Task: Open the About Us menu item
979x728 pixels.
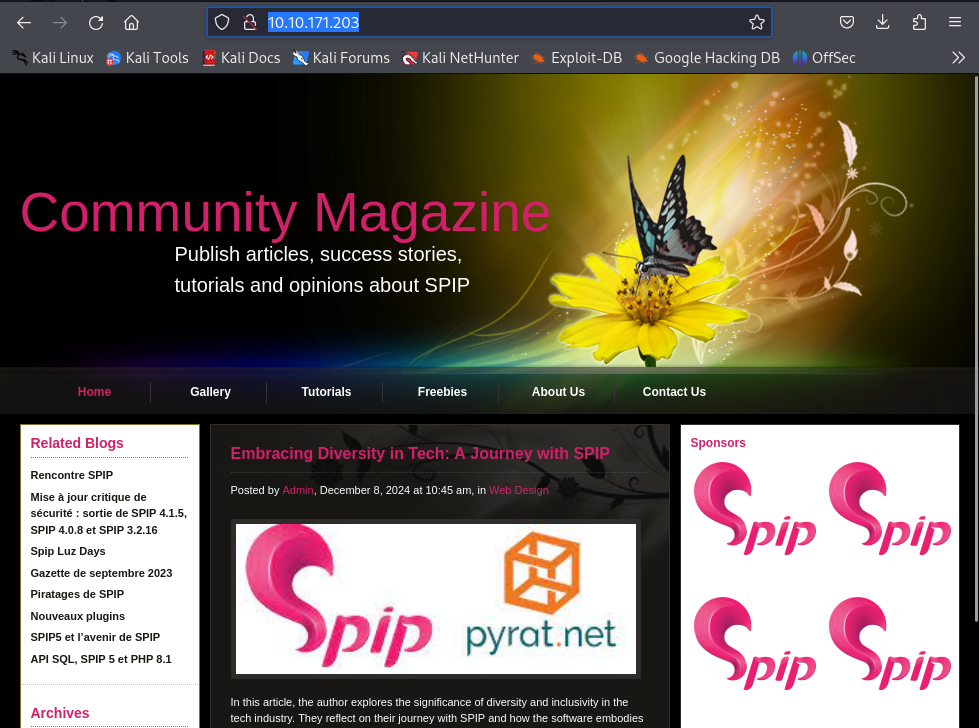Action: click(x=558, y=391)
